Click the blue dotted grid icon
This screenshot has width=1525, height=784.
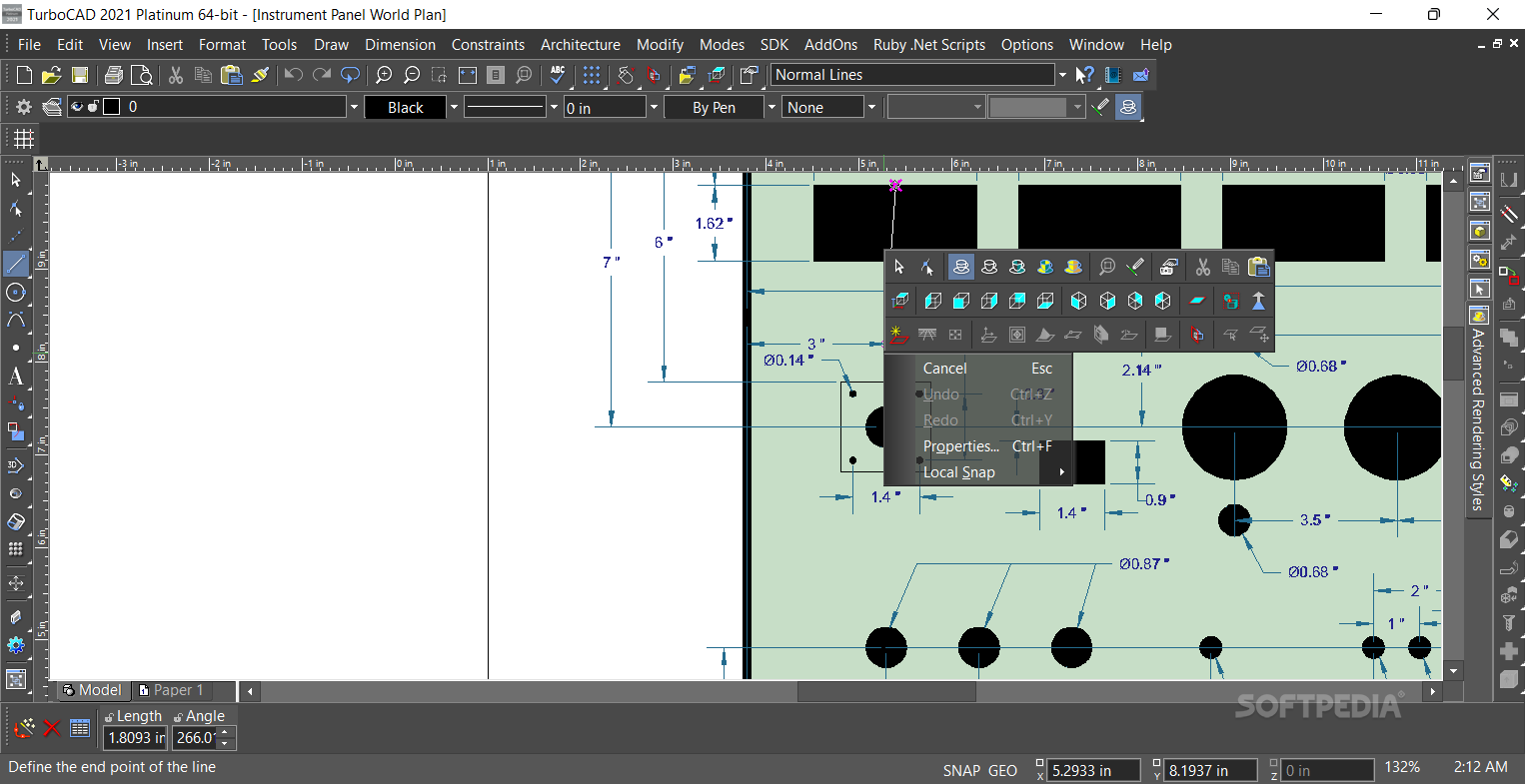(x=592, y=75)
